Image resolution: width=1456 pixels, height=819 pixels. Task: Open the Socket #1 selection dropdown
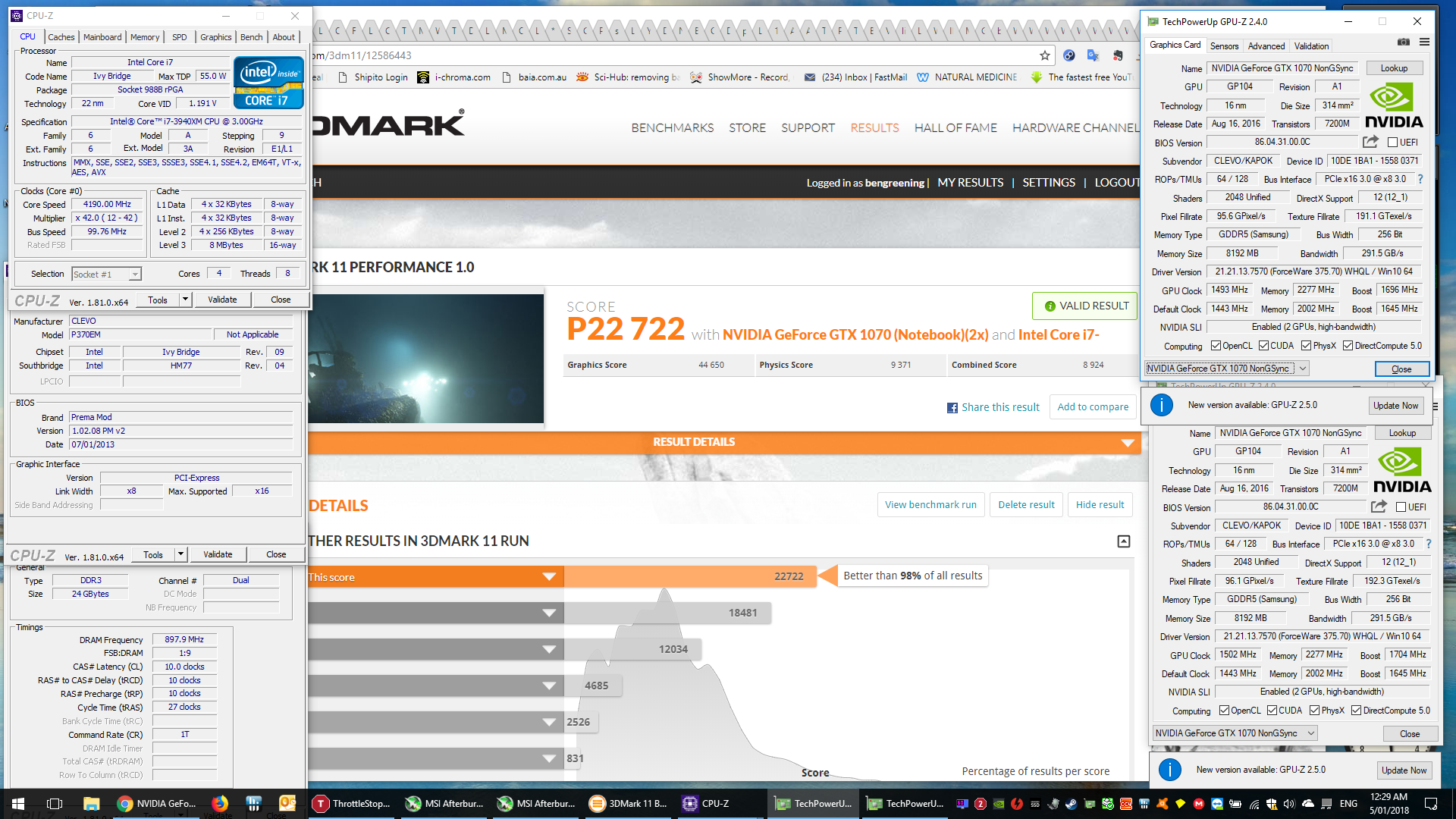106,275
